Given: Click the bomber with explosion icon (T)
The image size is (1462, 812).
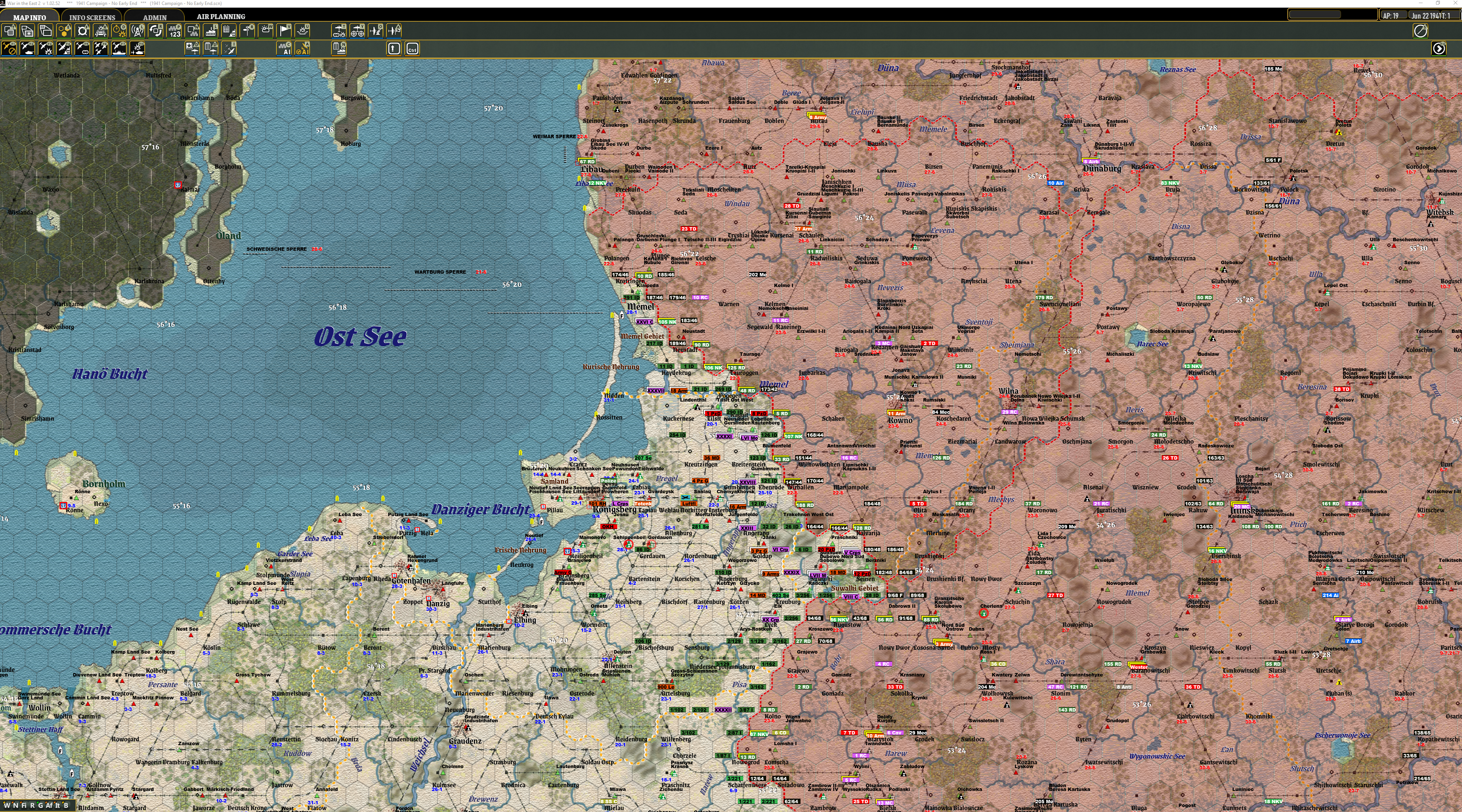Looking at the screenshot, I should [x=339, y=31].
